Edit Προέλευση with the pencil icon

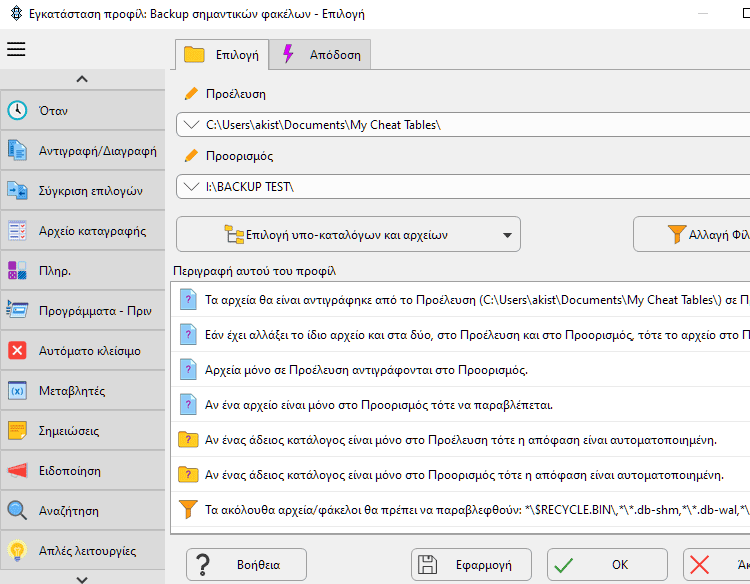[191, 94]
